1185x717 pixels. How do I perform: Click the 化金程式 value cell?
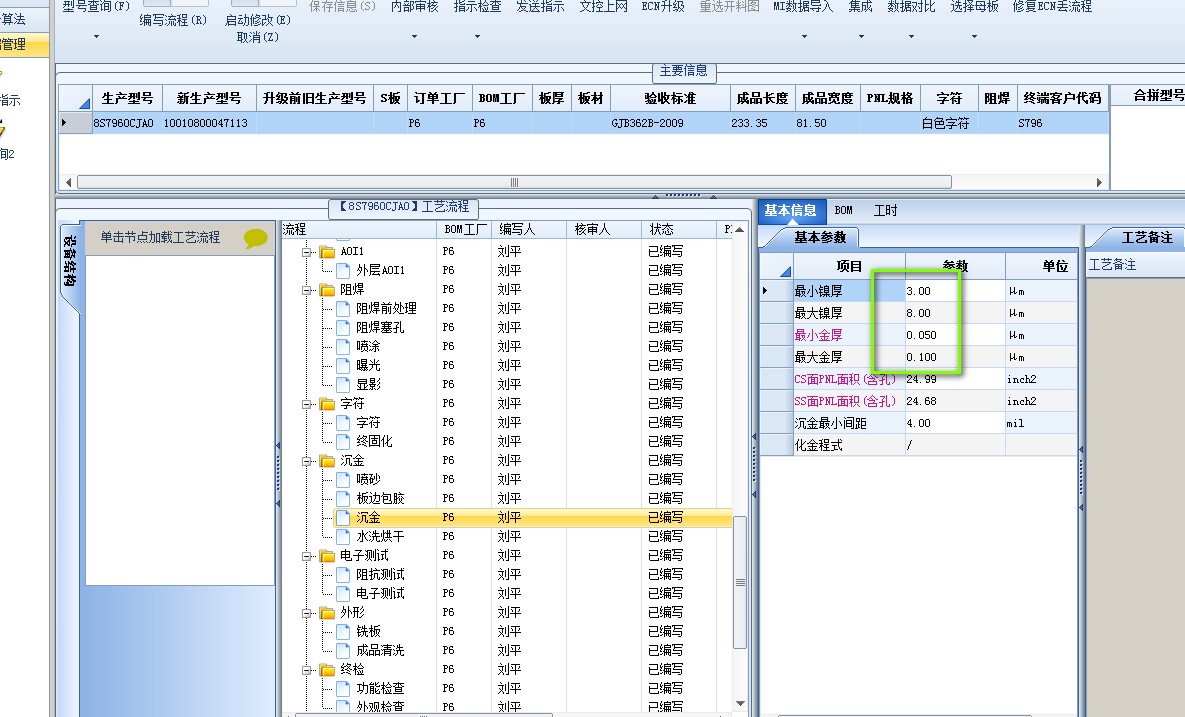coord(954,445)
